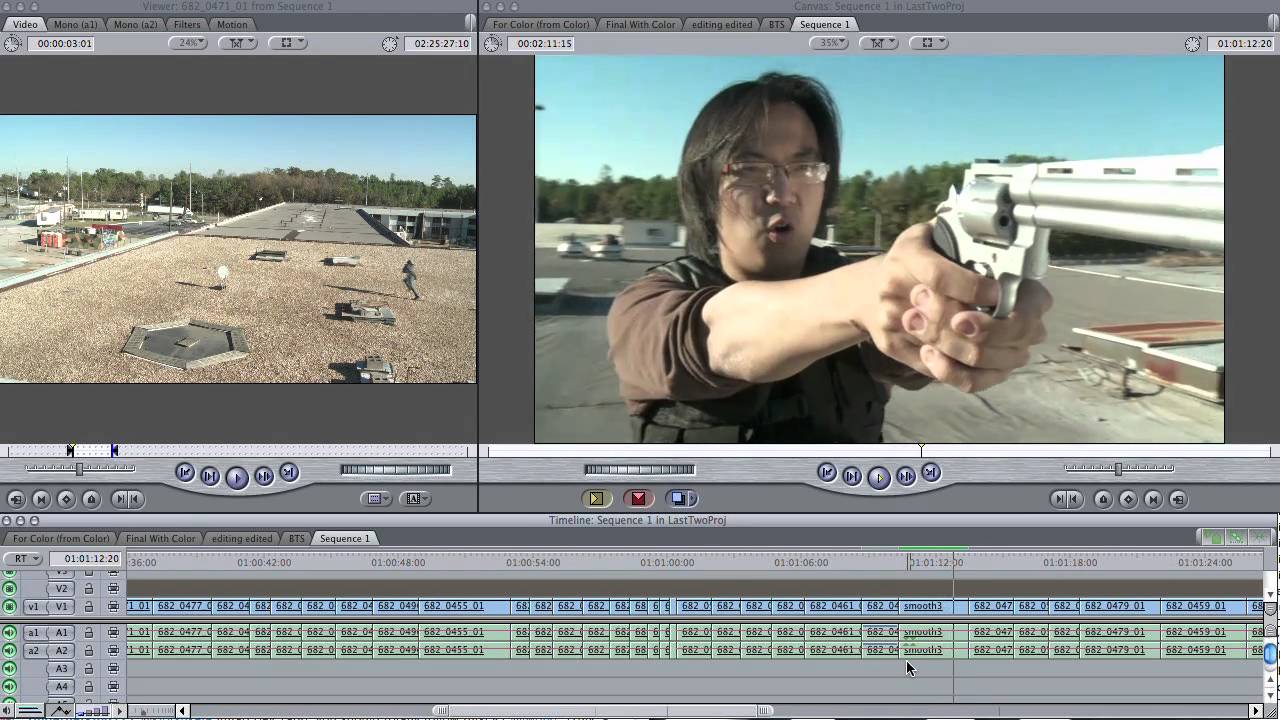The image size is (1280, 720).
Task: Click Viewer shuttle control slider
Action: [x=79, y=468]
